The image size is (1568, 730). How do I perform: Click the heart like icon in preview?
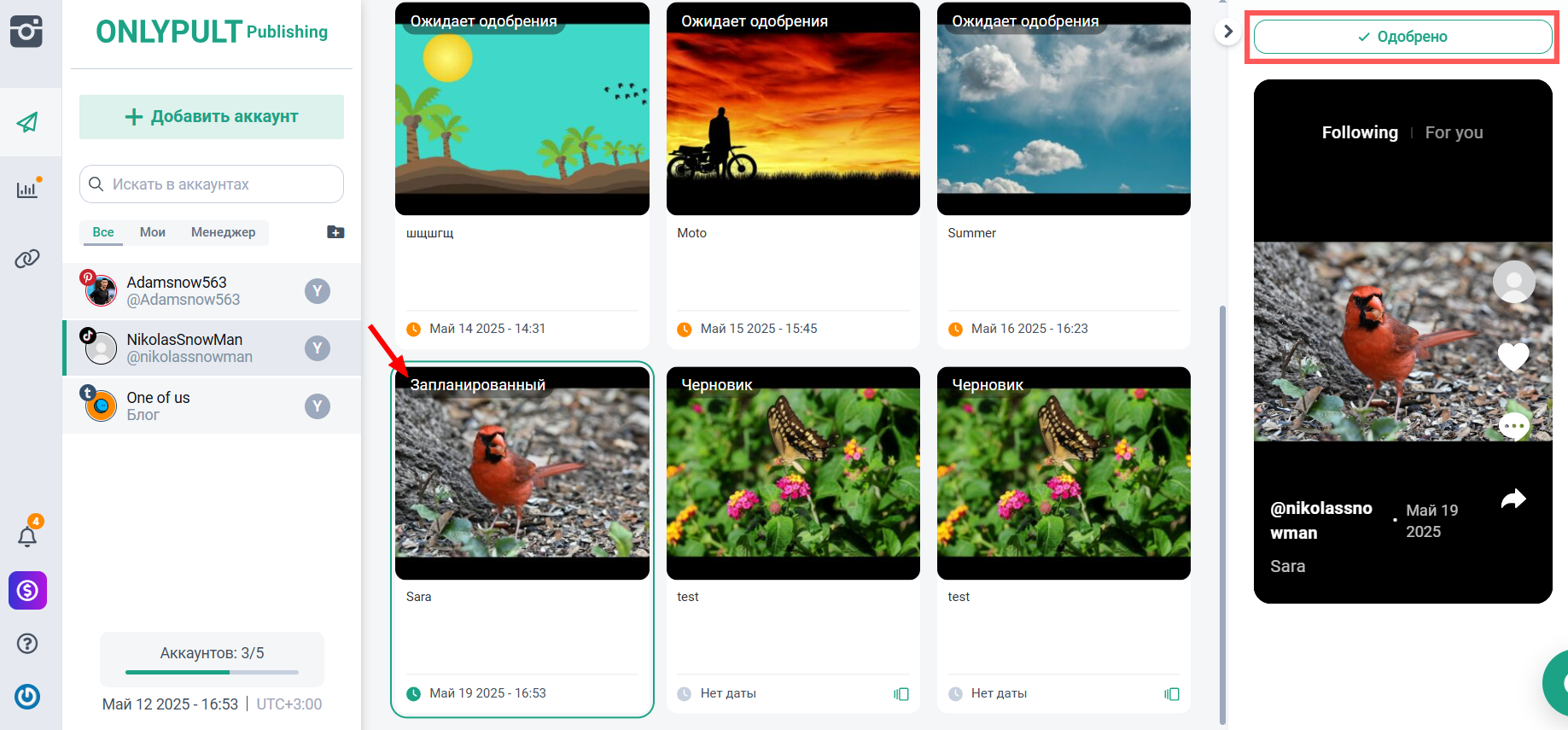[1513, 355]
